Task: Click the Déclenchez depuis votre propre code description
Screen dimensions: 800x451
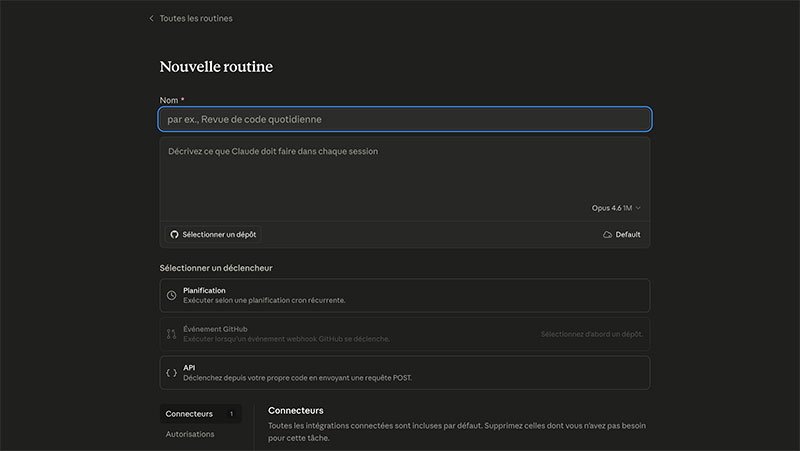Action: tap(297, 378)
